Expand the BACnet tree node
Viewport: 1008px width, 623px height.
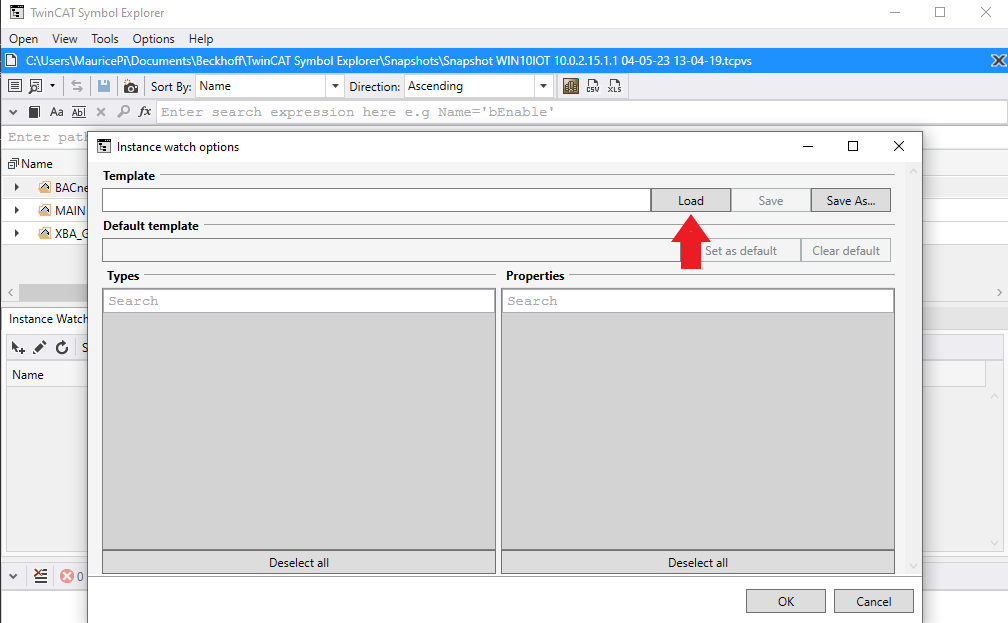pyautogui.click(x=17, y=187)
